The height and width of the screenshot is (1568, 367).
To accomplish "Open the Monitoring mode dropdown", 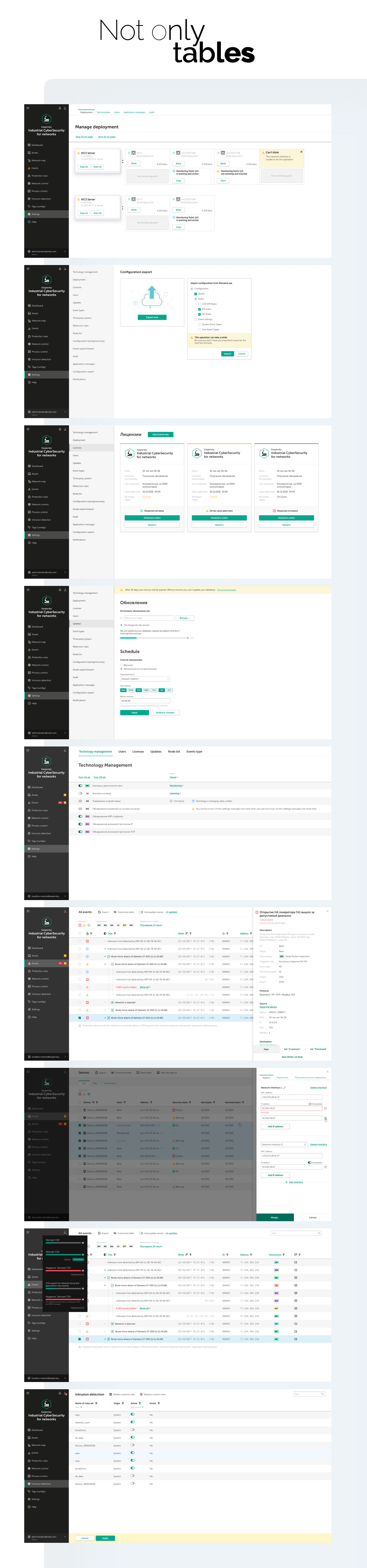I will click(176, 786).
